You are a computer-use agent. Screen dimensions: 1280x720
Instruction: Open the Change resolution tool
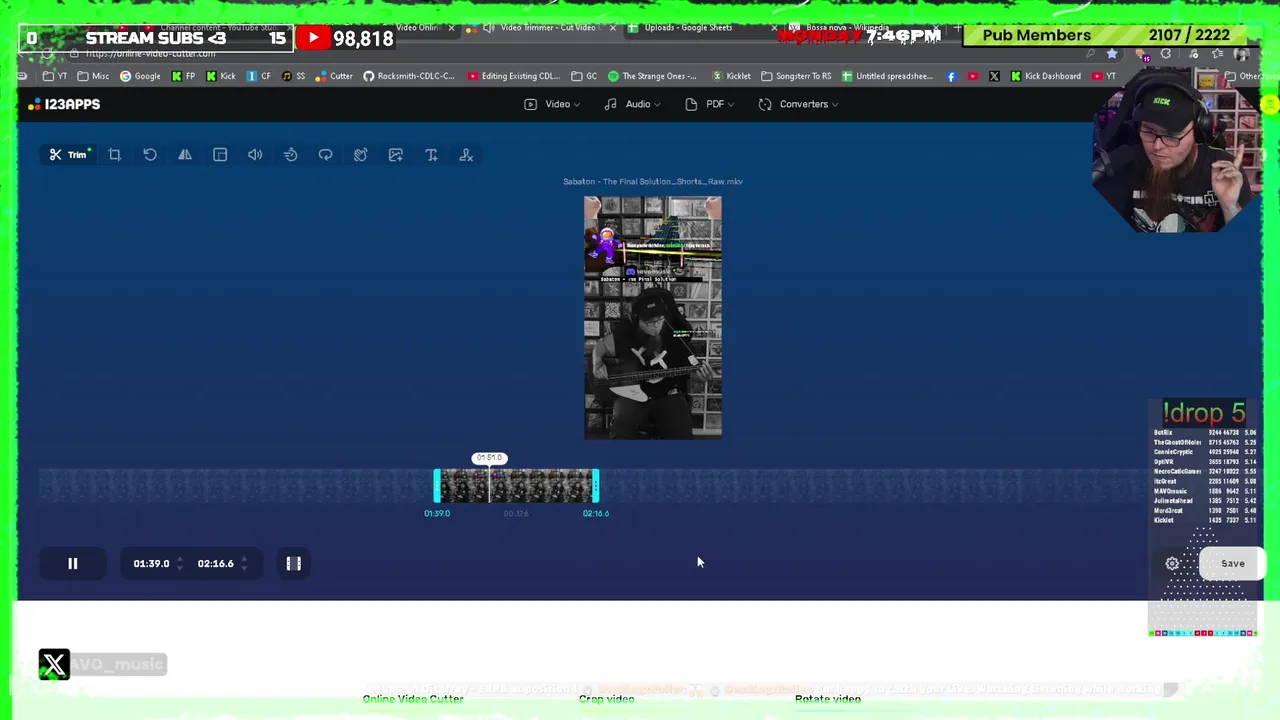[220, 155]
